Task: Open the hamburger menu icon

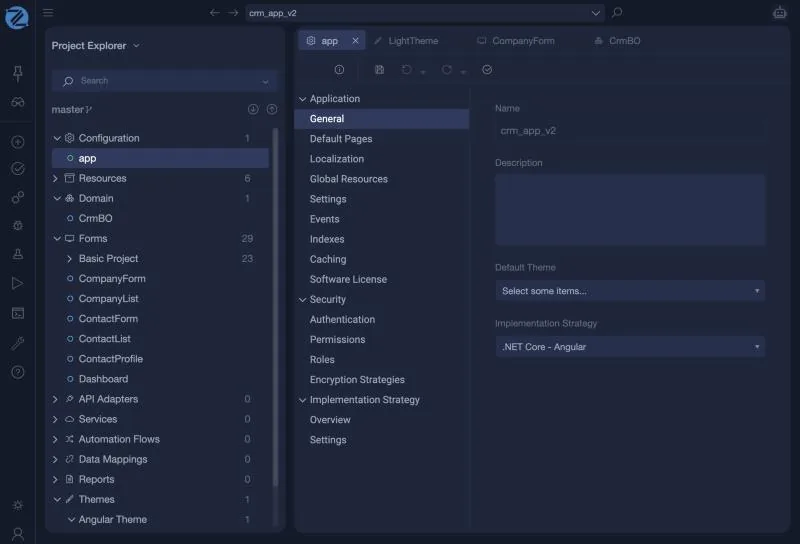Action: [48, 13]
